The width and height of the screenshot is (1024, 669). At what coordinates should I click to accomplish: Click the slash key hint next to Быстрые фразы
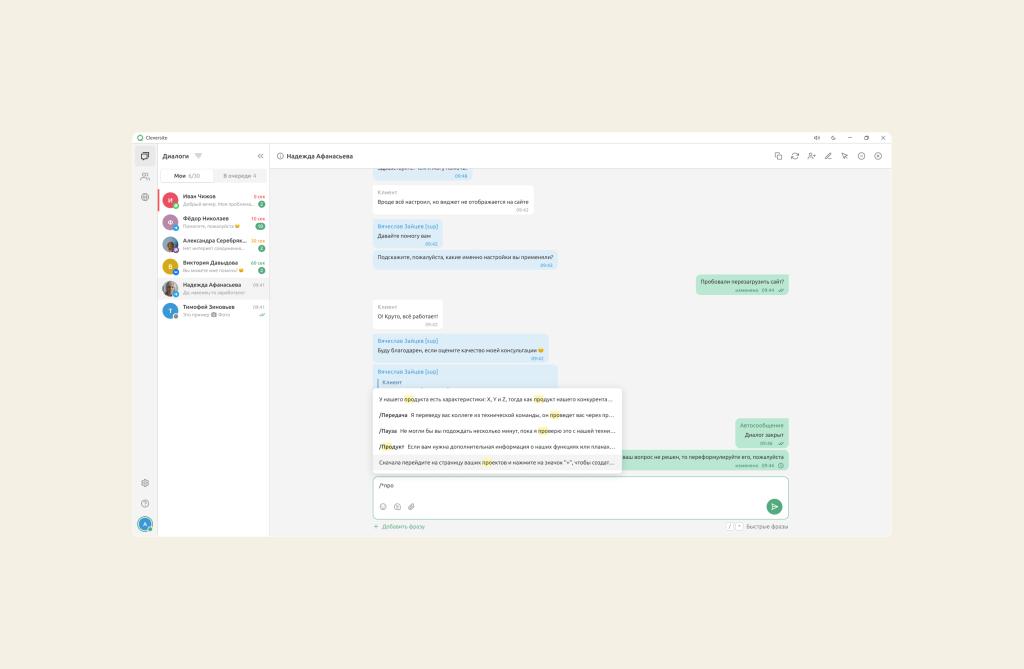tap(729, 527)
